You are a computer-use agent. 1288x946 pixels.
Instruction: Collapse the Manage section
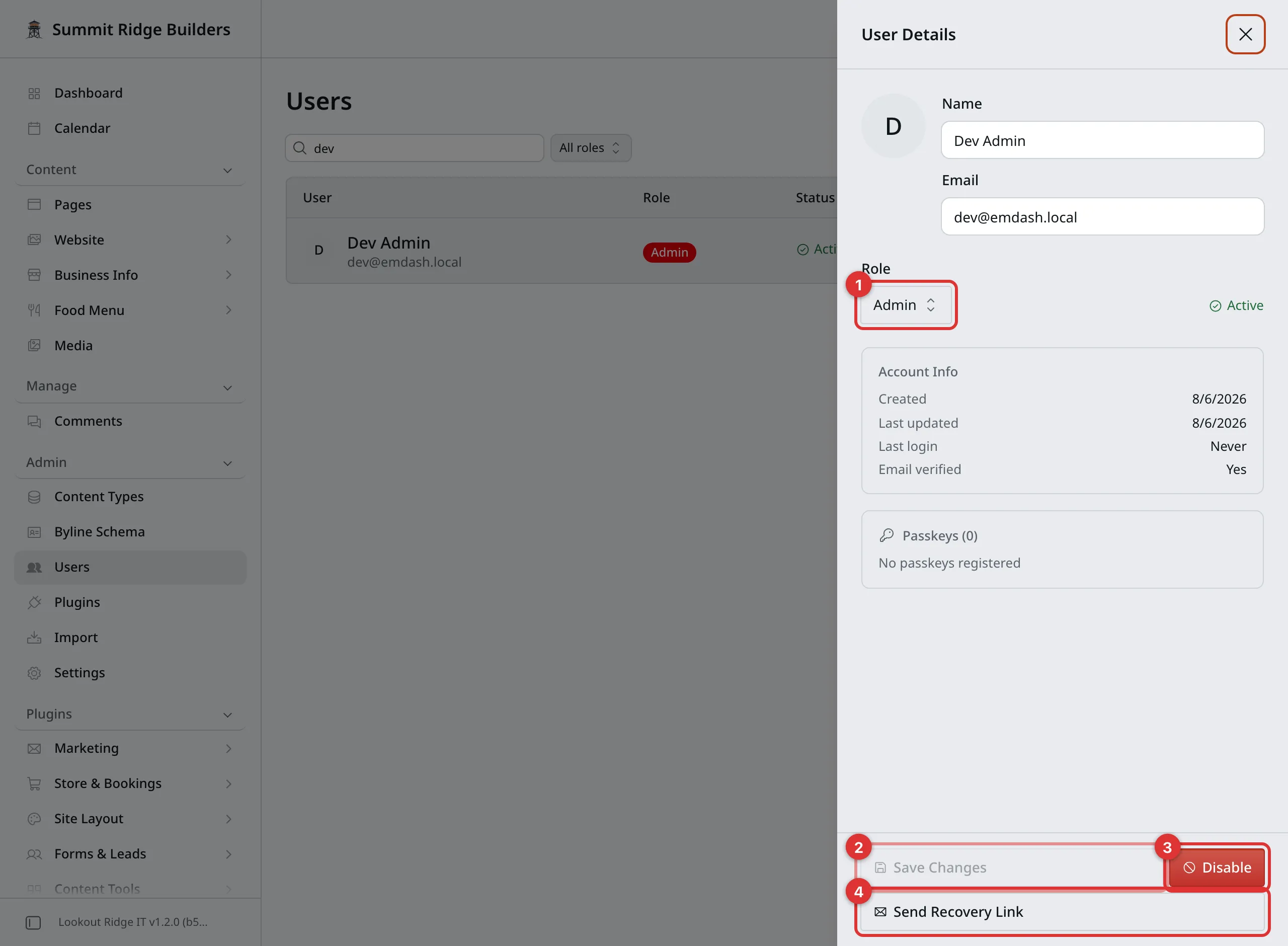130,386
